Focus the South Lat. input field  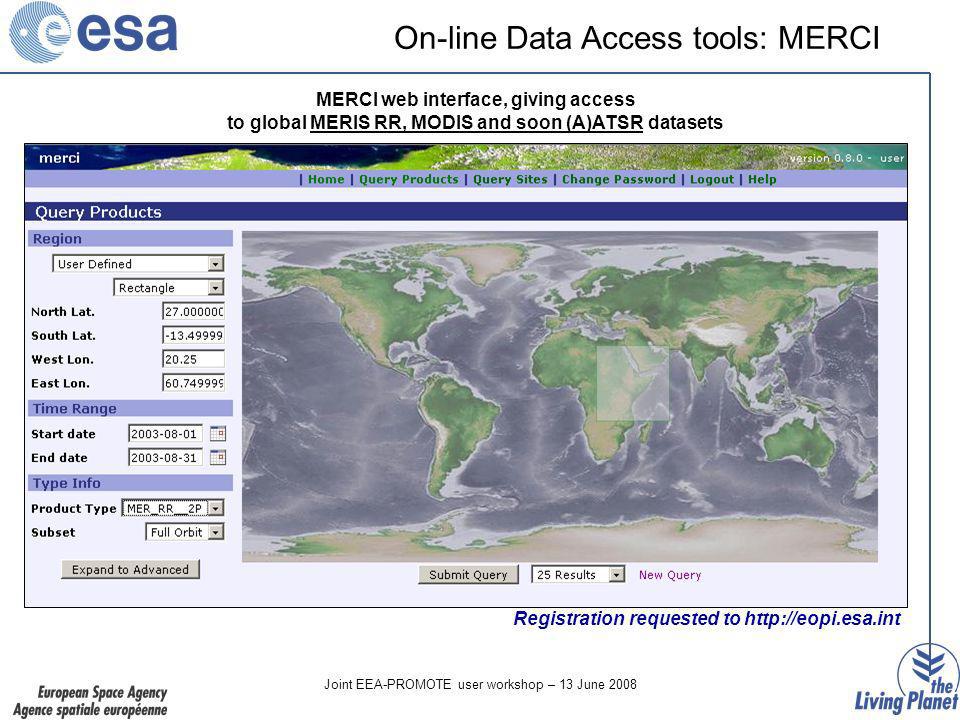pyautogui.click(x=193, y=336)
